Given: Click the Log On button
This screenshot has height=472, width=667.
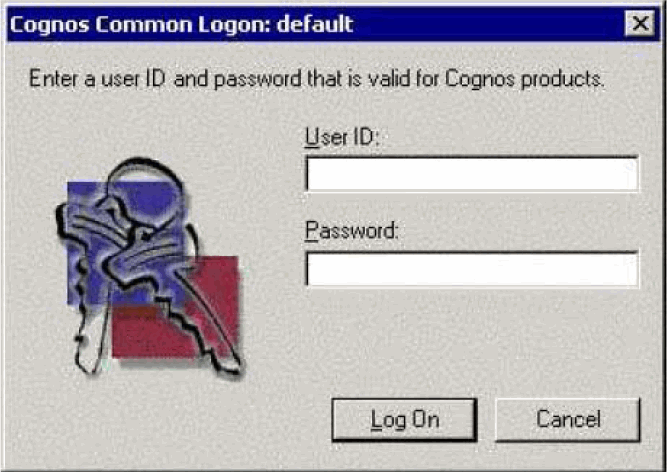Looking at the screenshot, I should (x=404, y=420).
